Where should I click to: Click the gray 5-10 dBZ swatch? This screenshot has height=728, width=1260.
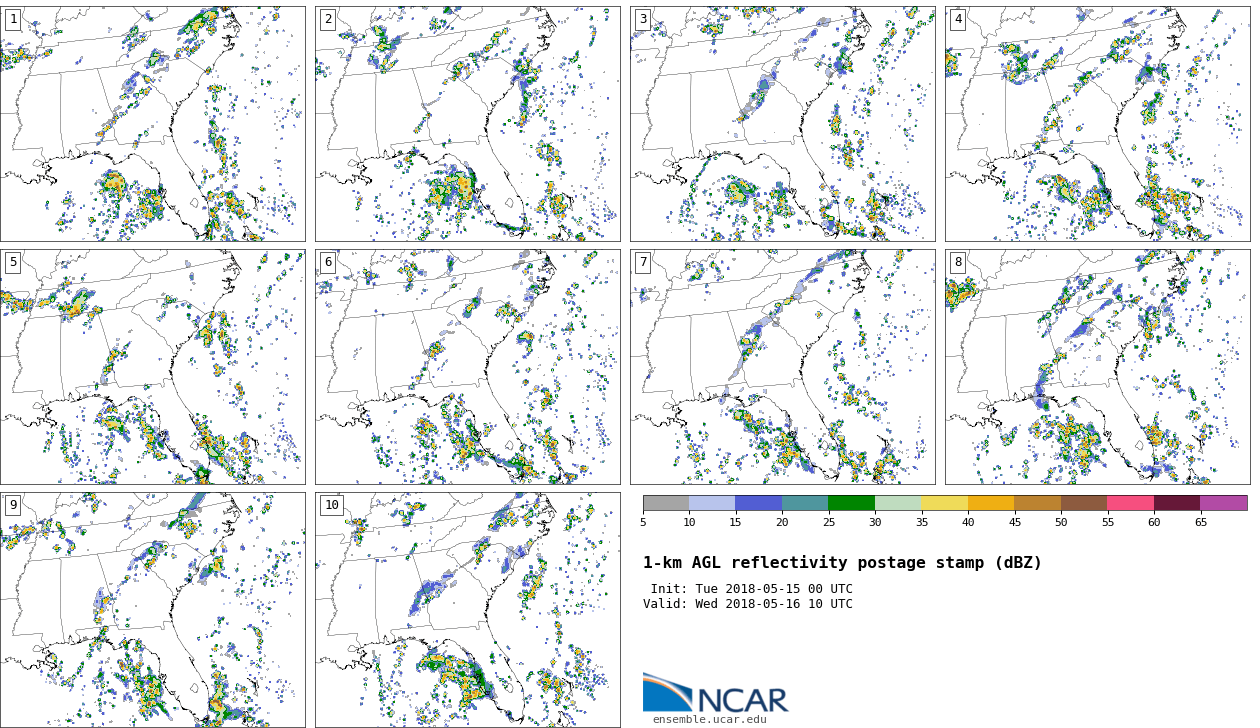pos(666,503)
